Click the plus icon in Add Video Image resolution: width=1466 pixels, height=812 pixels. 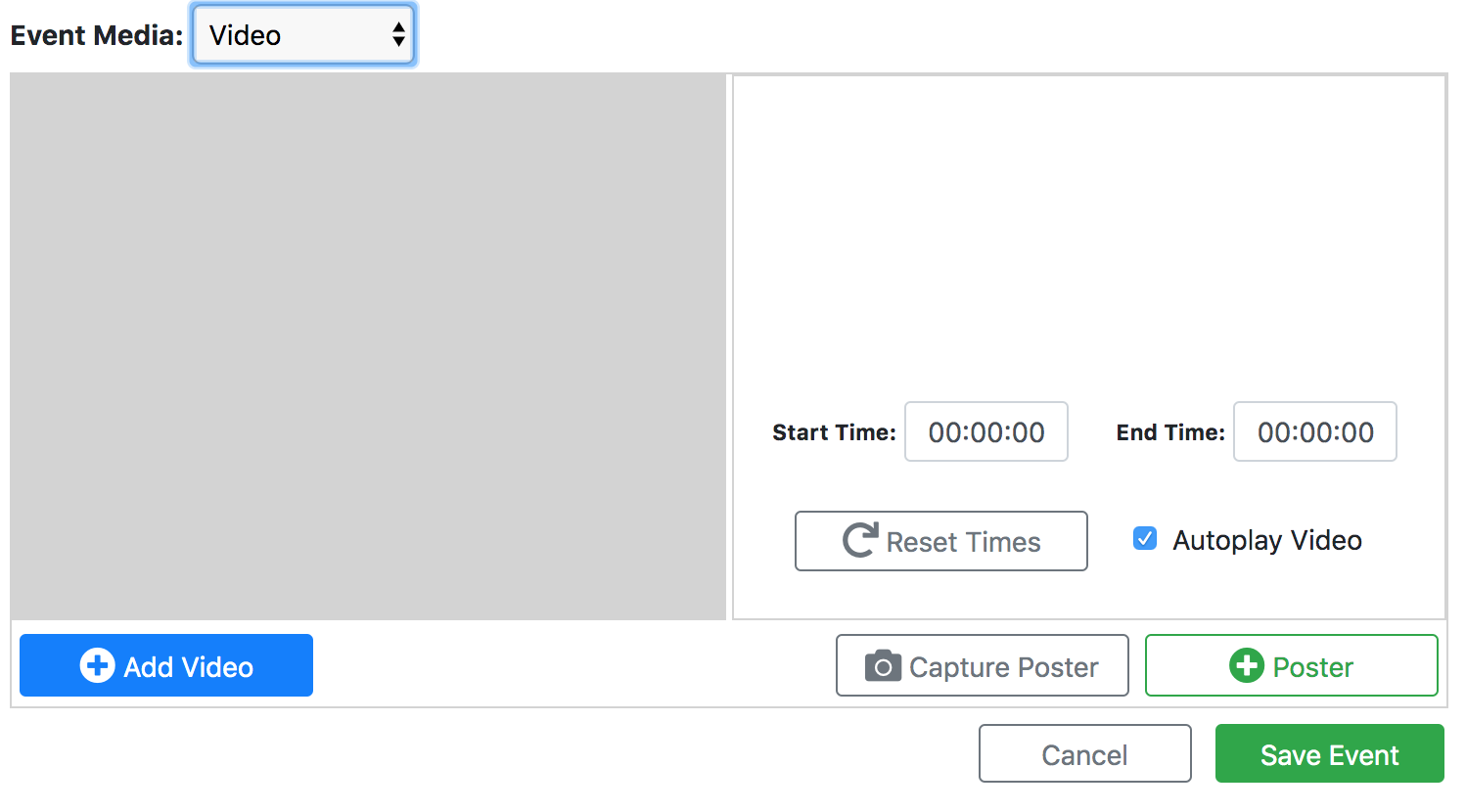tap(97, 665)
